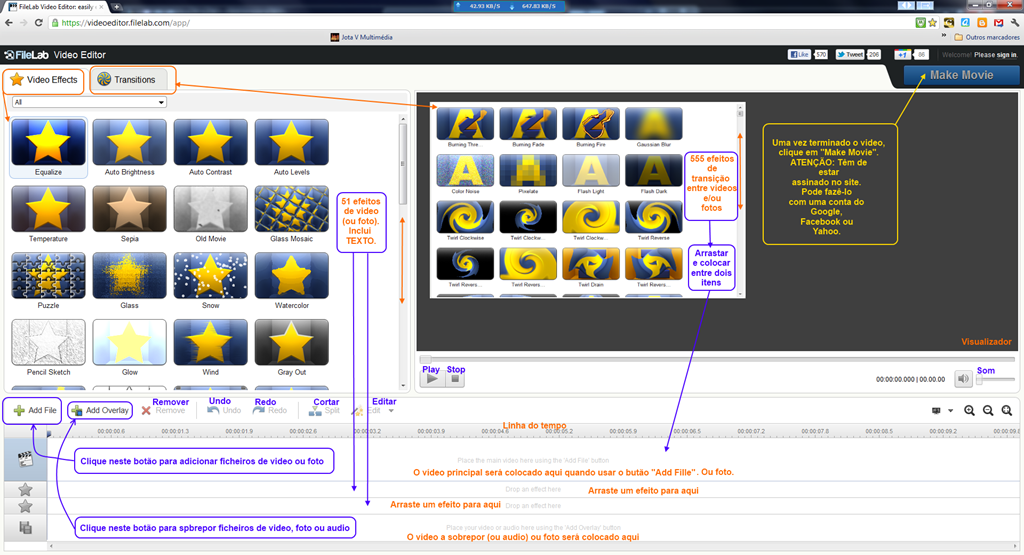Image resolution: width=1024 pixels, height=555 pixels.
Task: Select the Flash Dark transition
Action: (x=653, y=174)
